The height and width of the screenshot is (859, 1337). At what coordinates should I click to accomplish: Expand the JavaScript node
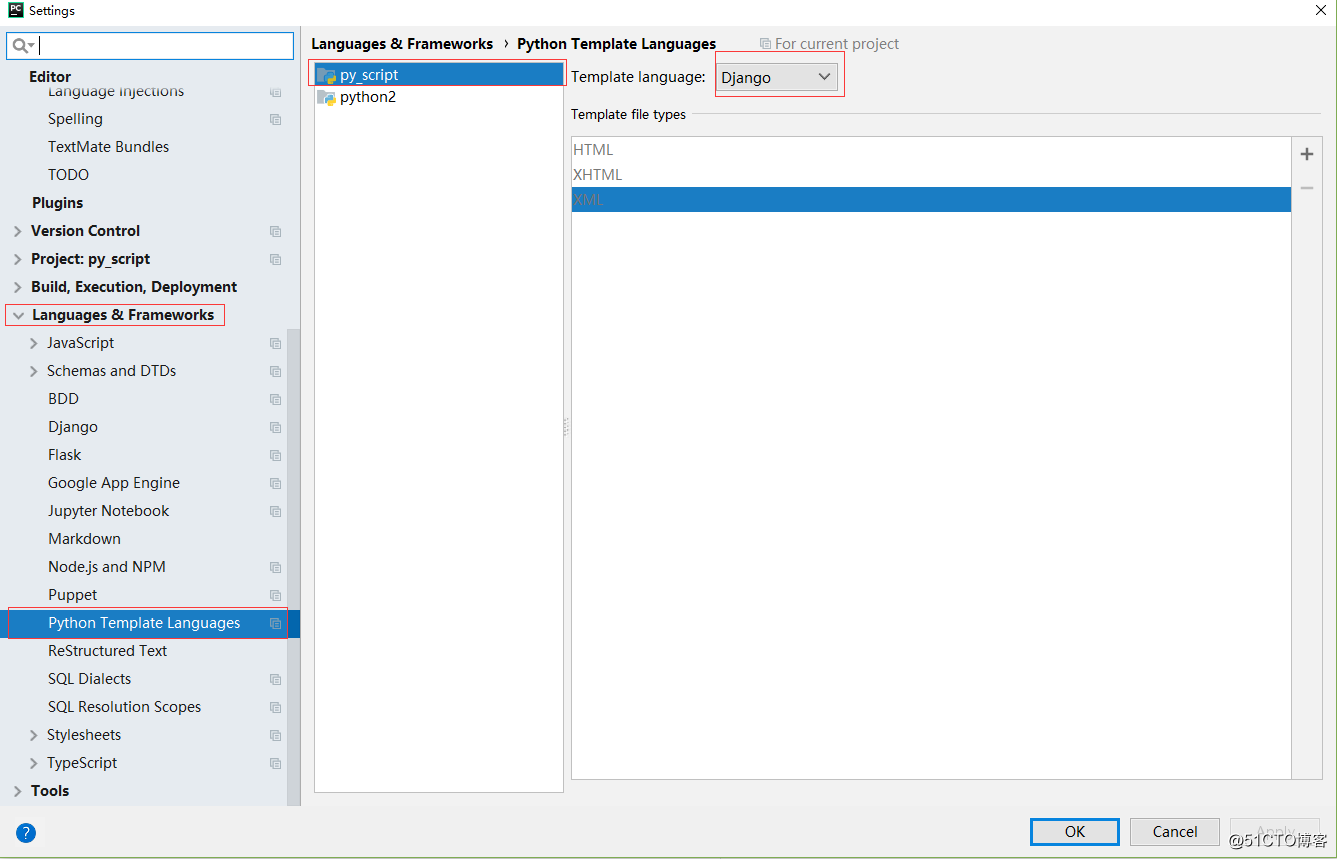point(34,343)
